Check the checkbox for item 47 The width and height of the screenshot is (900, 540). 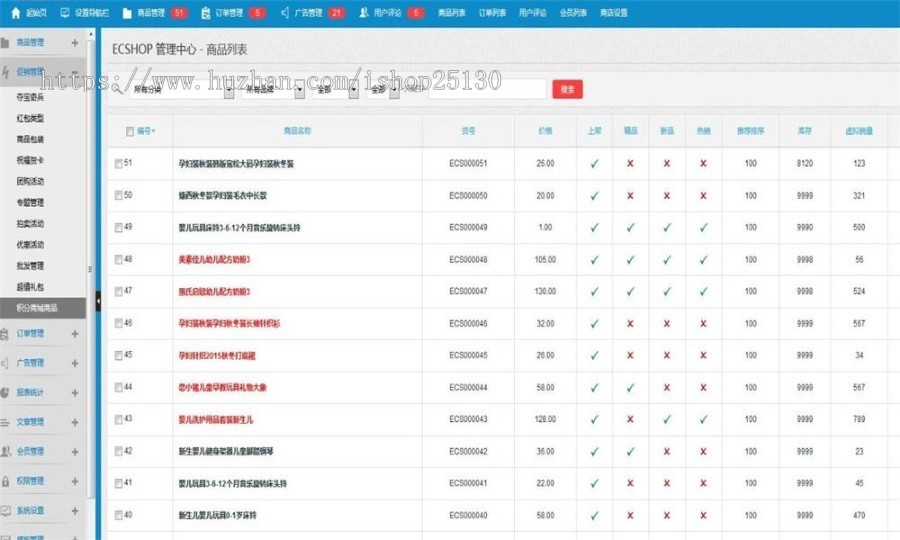point(118,292)
